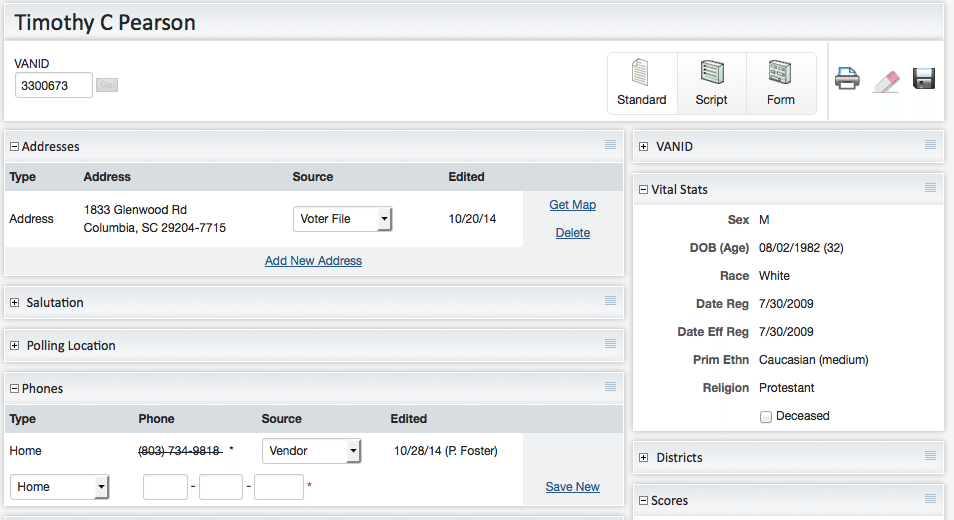The height and width of the screenshot is (520, 954).
Task: Open Phones panel menu icon
Action: (x=610, y=387)
